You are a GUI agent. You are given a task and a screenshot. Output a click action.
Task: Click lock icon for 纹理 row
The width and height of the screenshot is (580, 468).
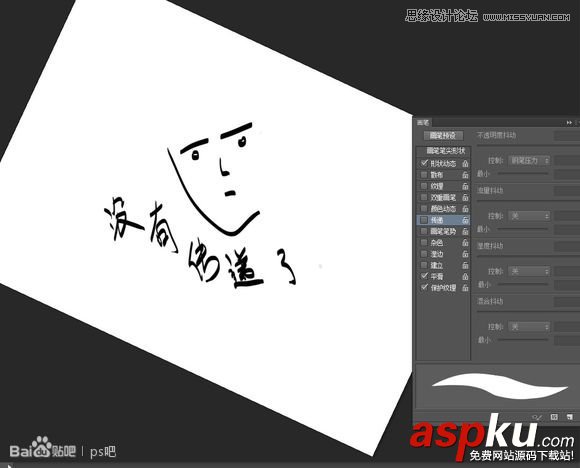click(465, 186)
